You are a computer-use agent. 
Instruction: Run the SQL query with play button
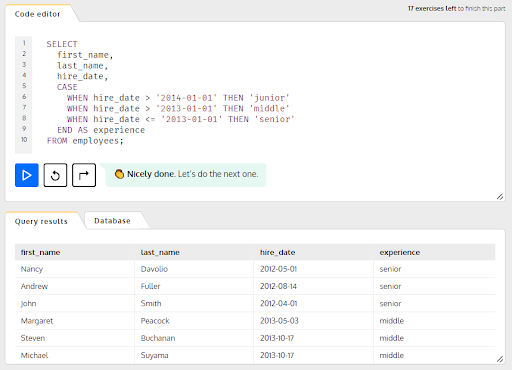click(x=27, y=175)
